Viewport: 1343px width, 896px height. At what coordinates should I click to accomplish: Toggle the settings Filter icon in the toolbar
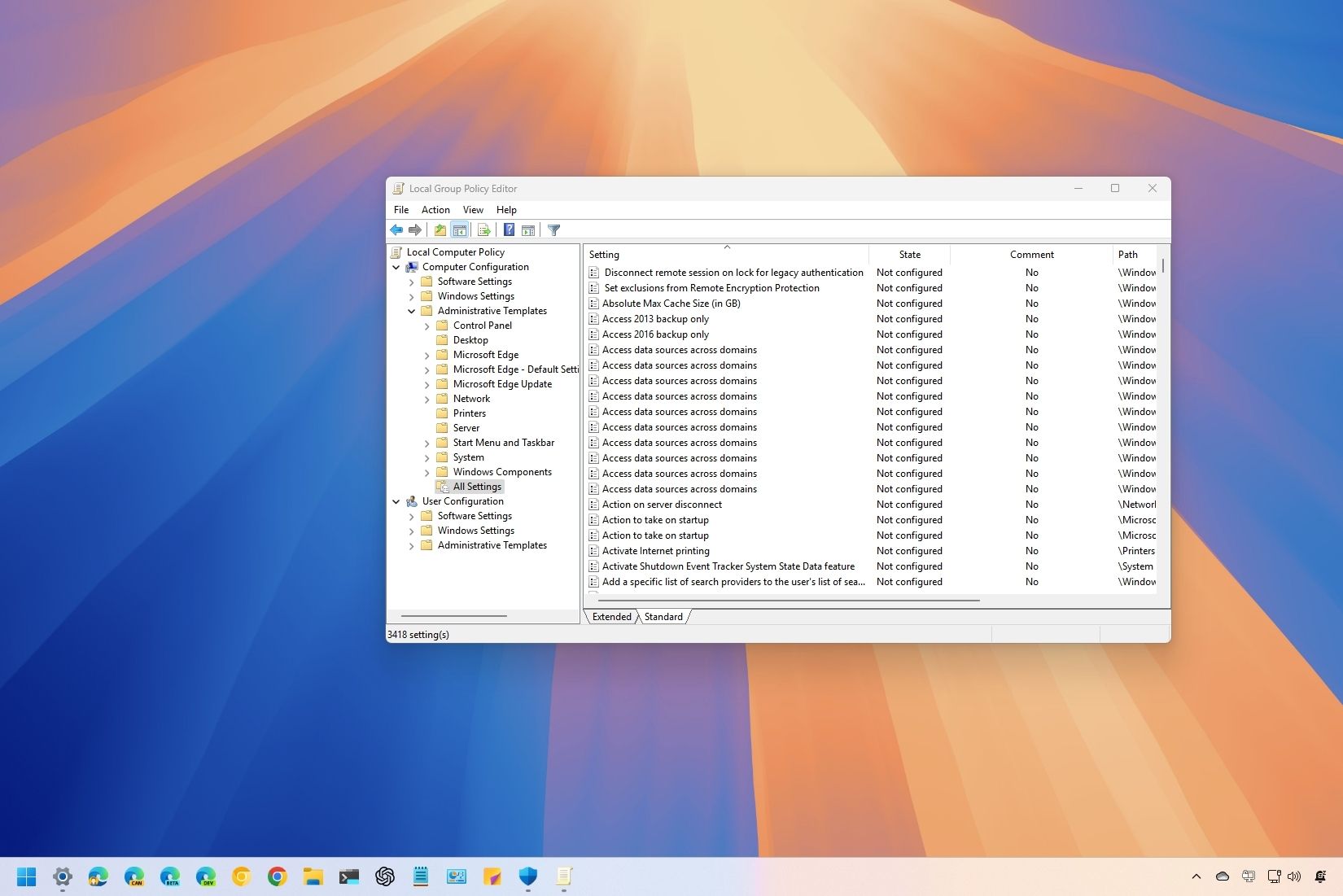tap(553, 229)
